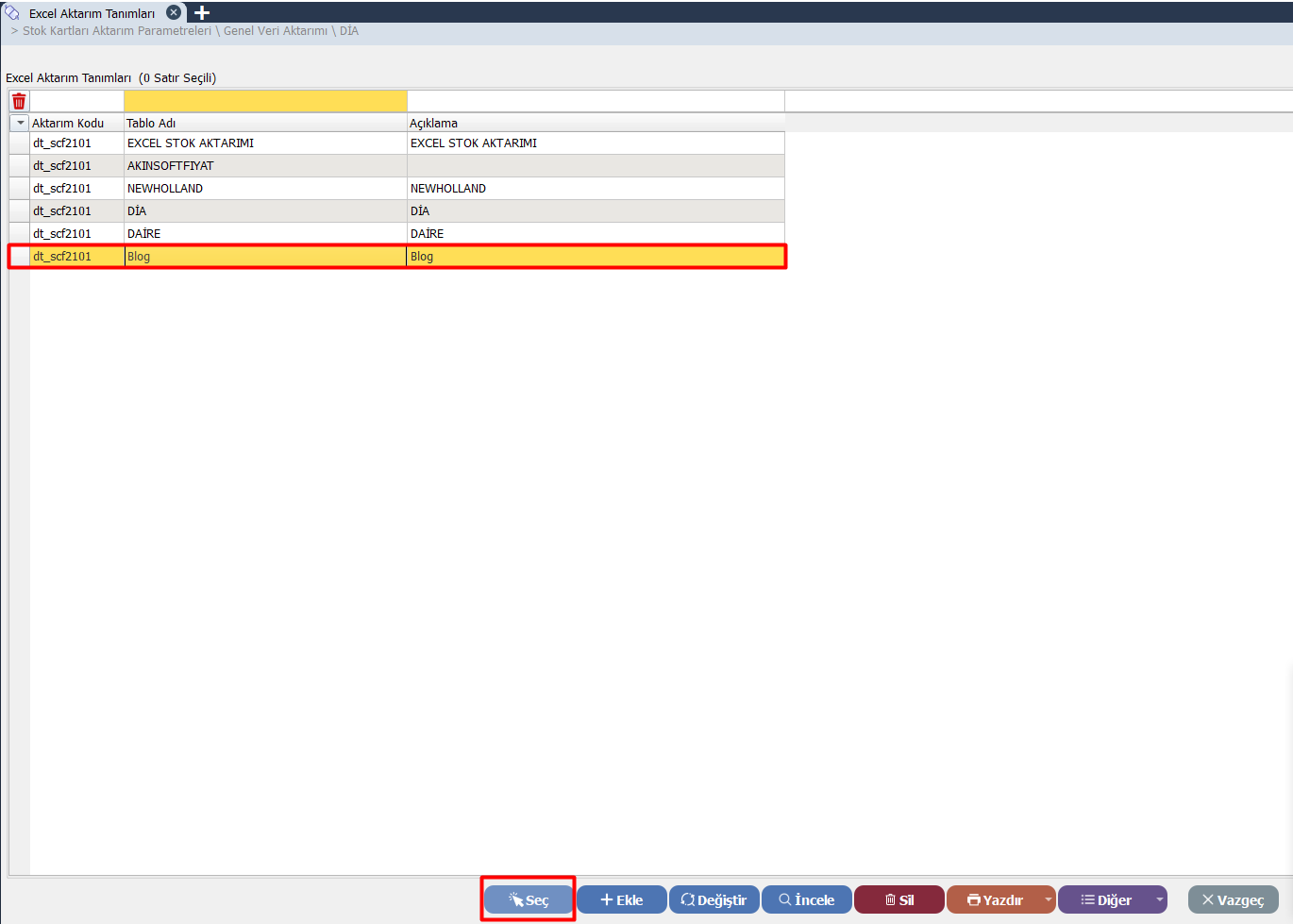Select the Excel Aktarım Tanımları tab
This screenshot has height=924, width=1293.
92,13
